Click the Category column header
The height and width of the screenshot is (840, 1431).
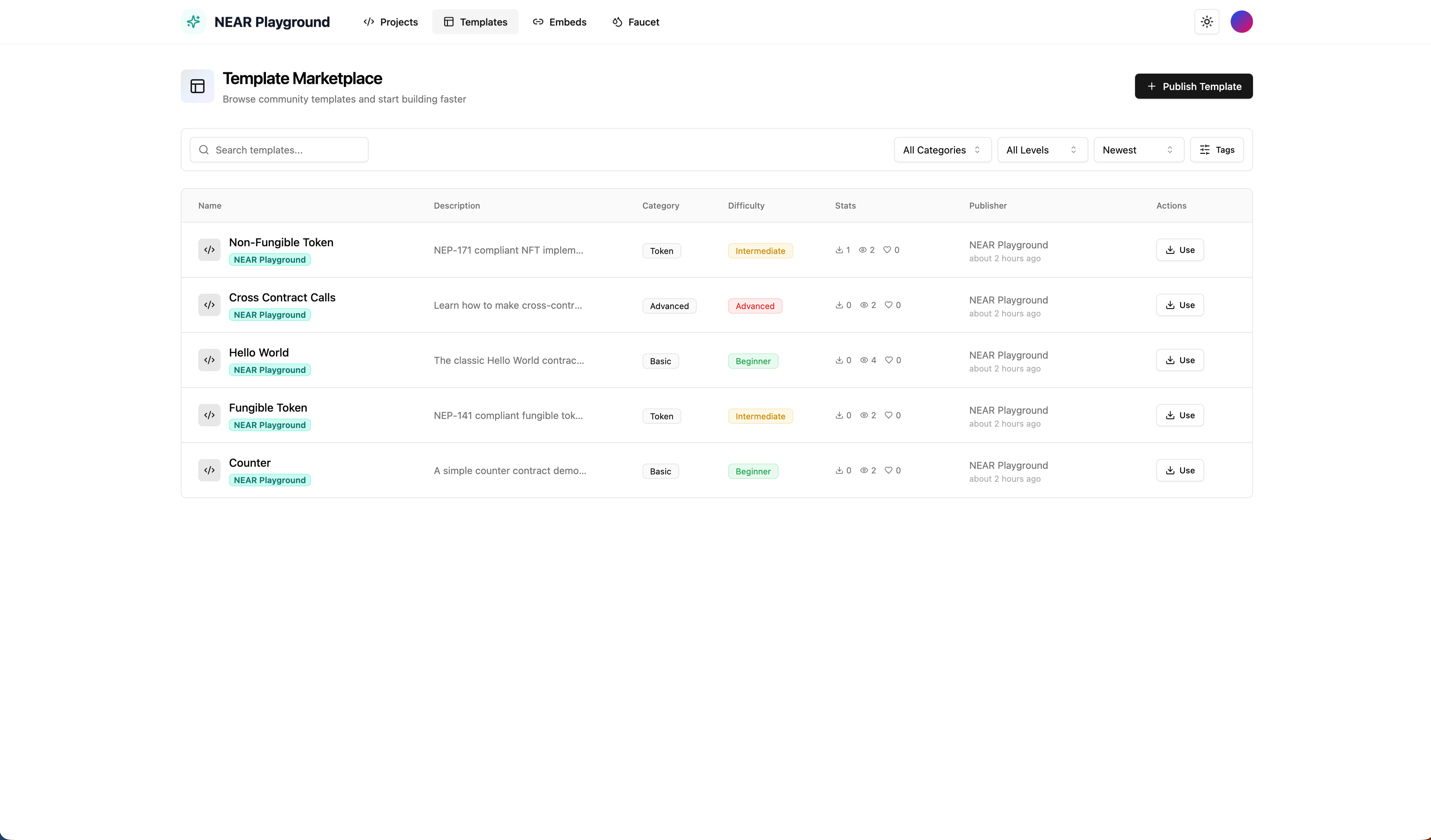tap(660, 205)
